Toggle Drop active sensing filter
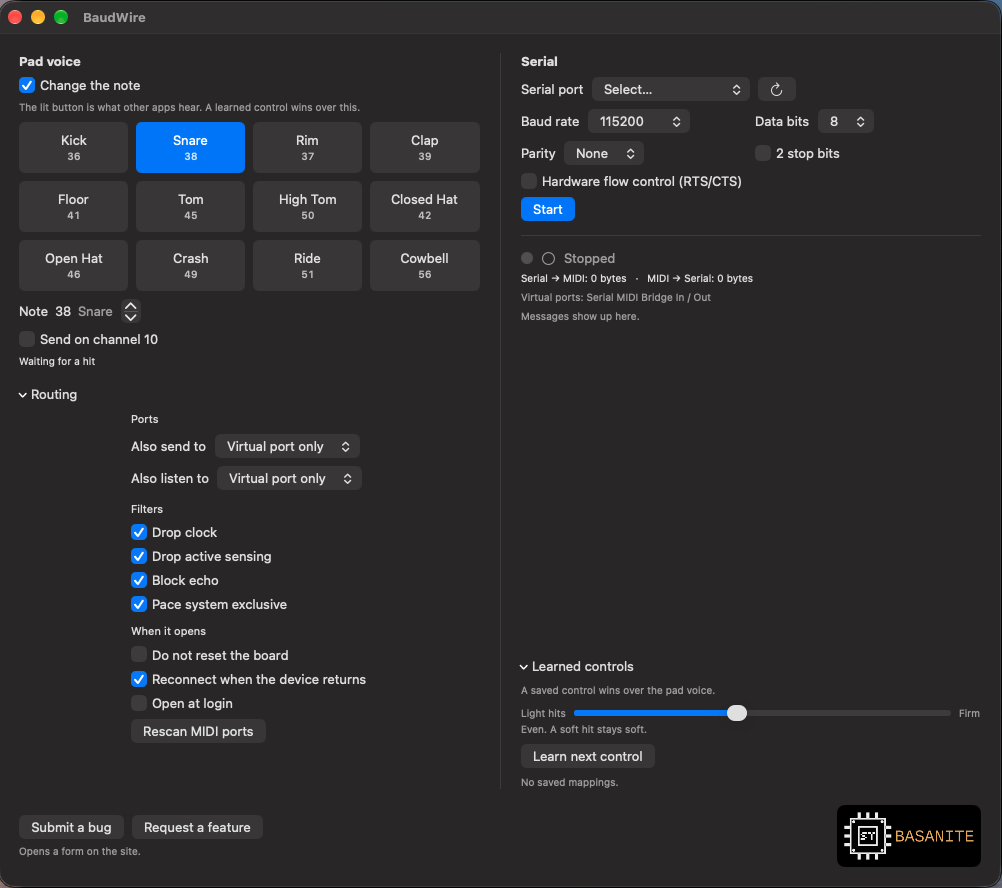The width and height of the screenshot is (1002, 888). (139, 556)
